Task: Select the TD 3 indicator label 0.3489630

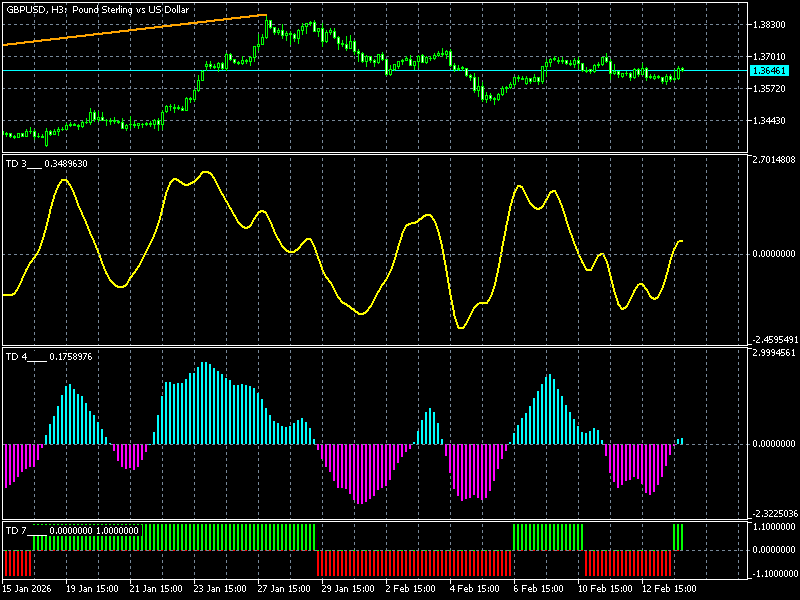Action: point(46,164)
